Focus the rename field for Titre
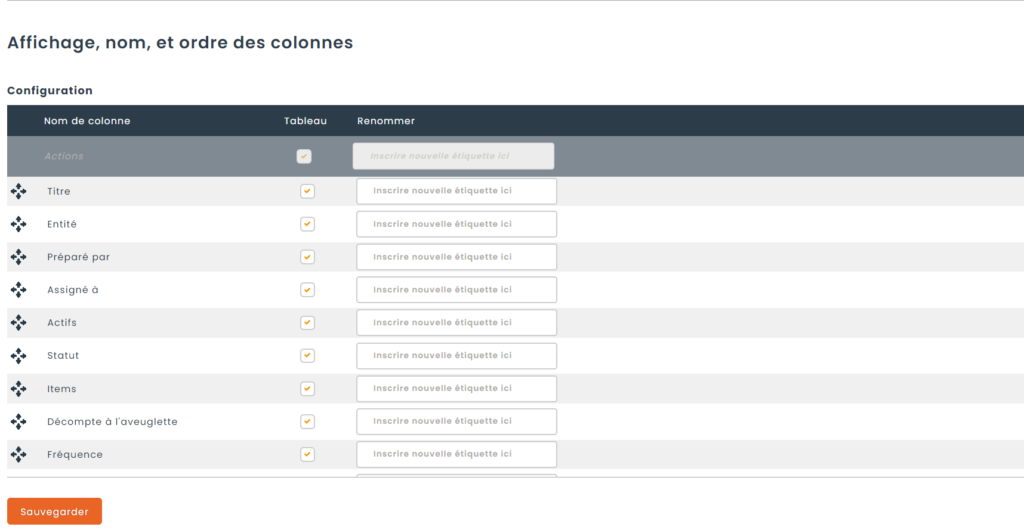1024x530 pixels. point(456,191)
